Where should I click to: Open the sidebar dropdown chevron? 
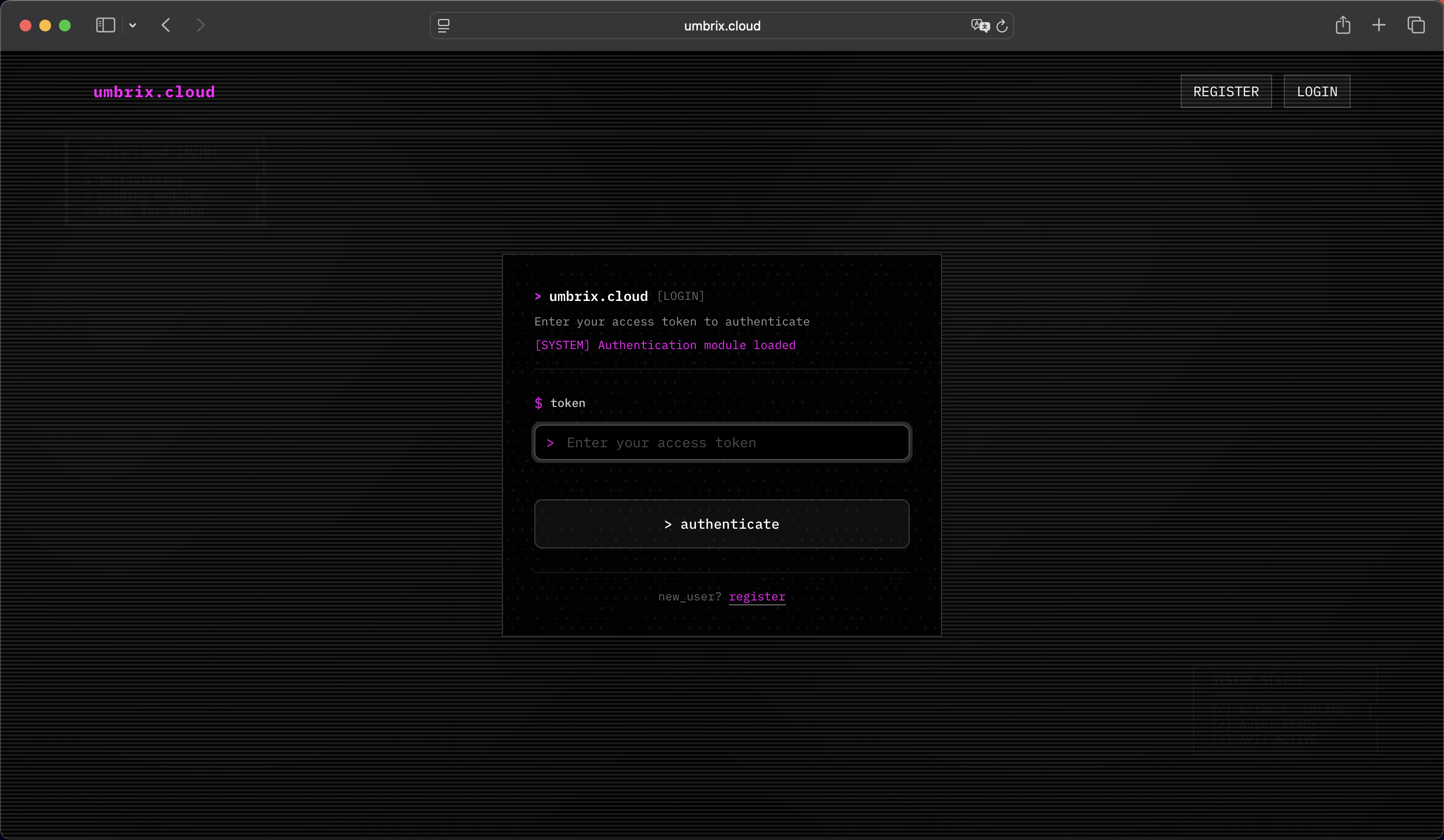(133, 25)
